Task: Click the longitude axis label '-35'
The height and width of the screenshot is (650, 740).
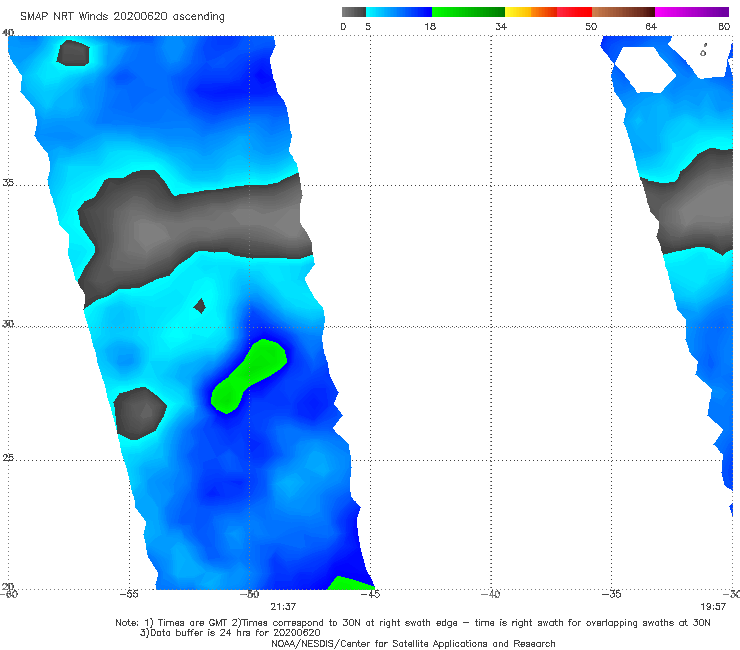Action: (611, 594)
